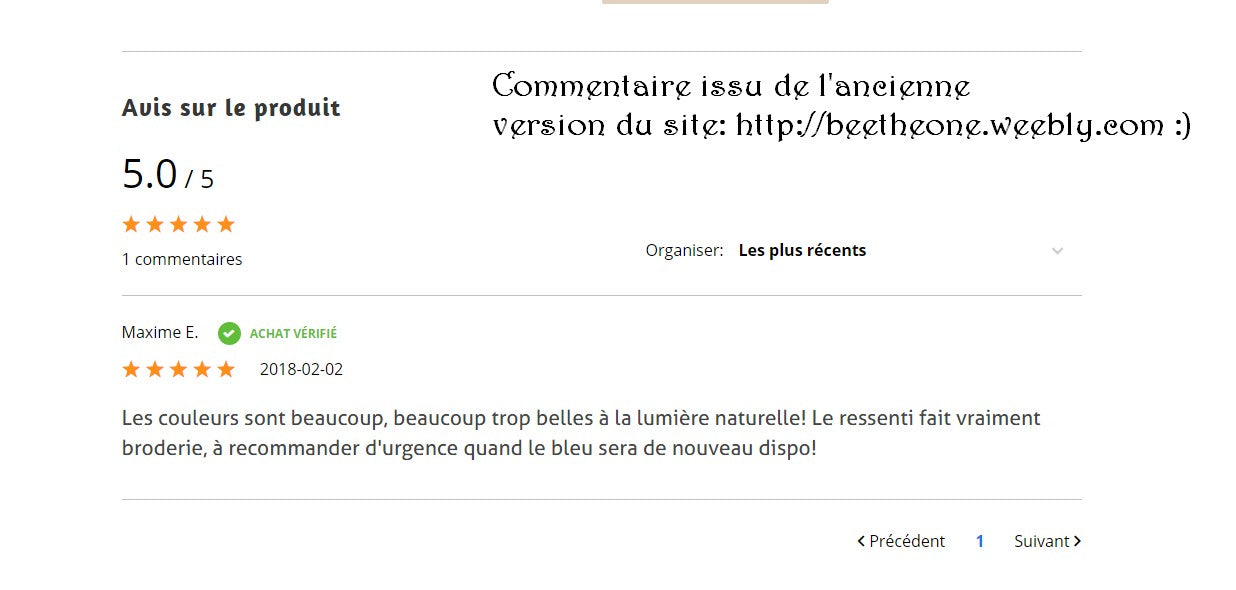Click the "Organiser:" sort label
The width and height of the screenshot is (1236, 590).
(x=684, y=251)
